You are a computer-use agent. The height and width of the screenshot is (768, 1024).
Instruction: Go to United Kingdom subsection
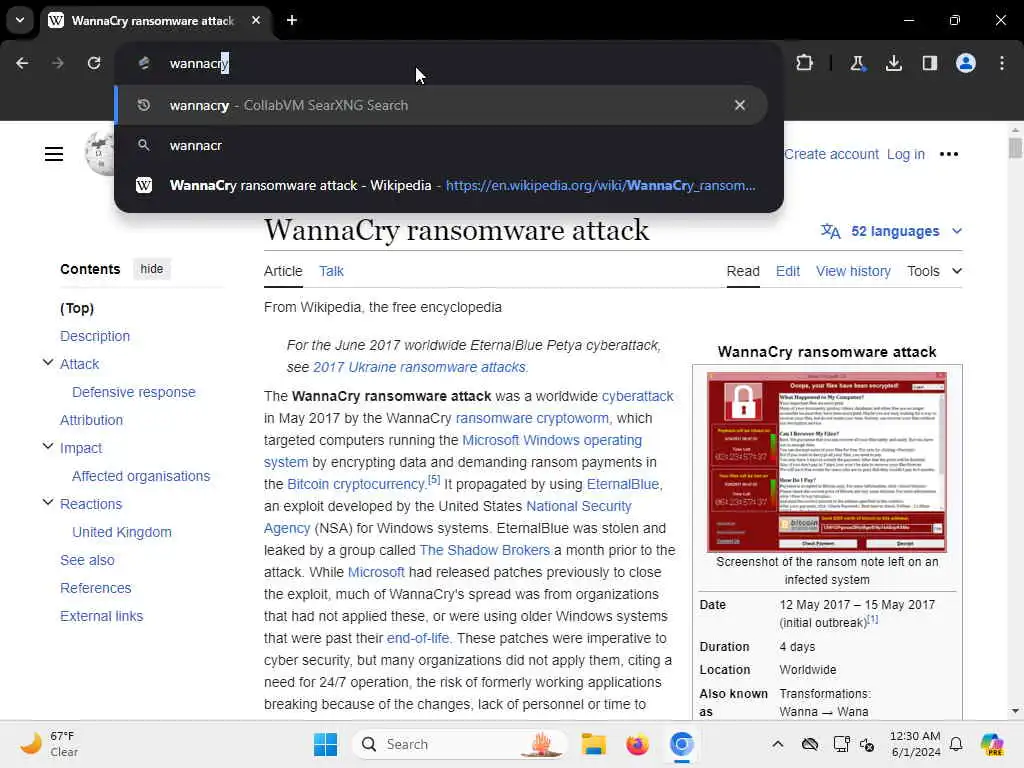121,532
